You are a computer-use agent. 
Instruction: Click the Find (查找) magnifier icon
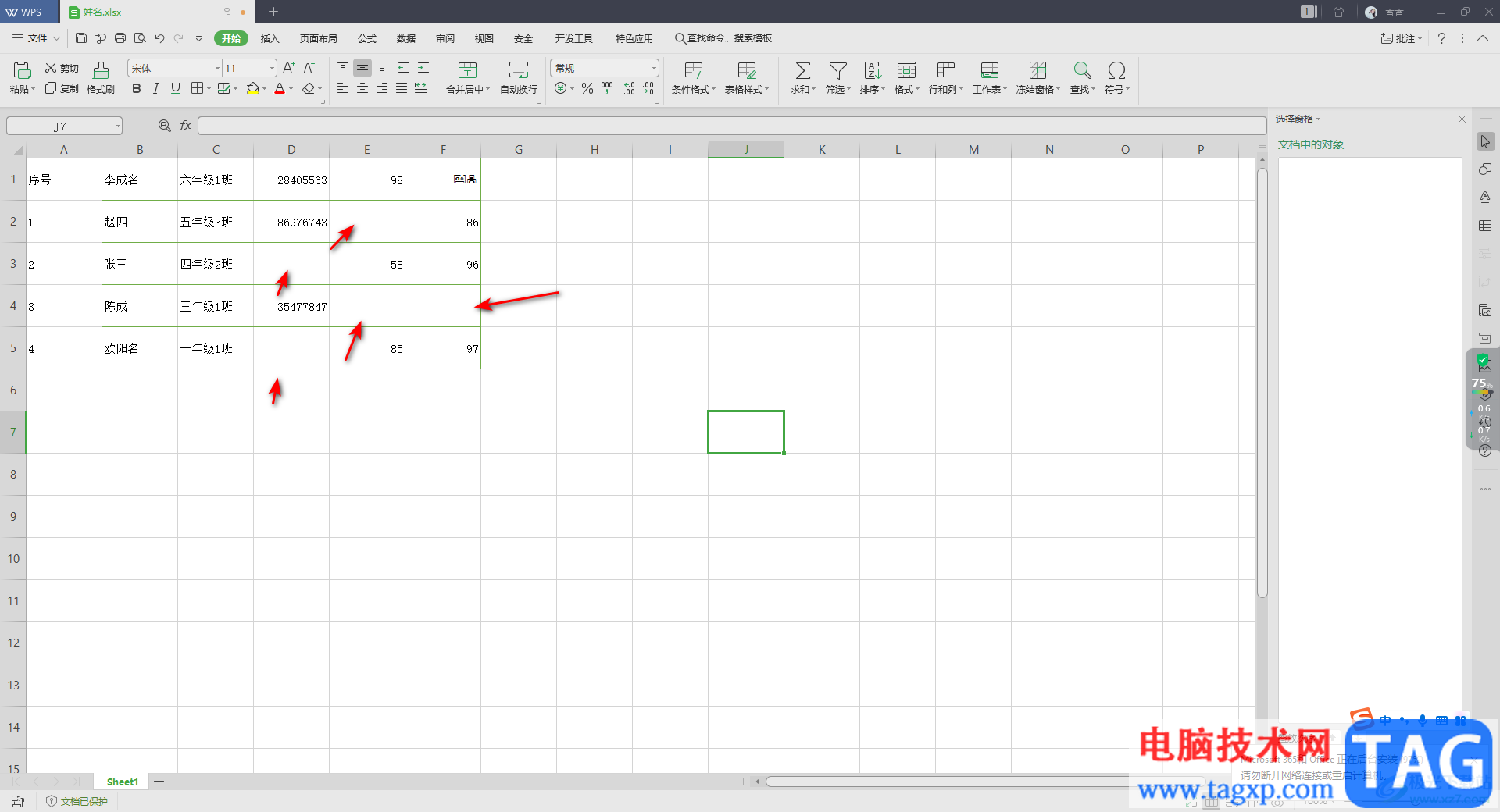(1082, 71)
